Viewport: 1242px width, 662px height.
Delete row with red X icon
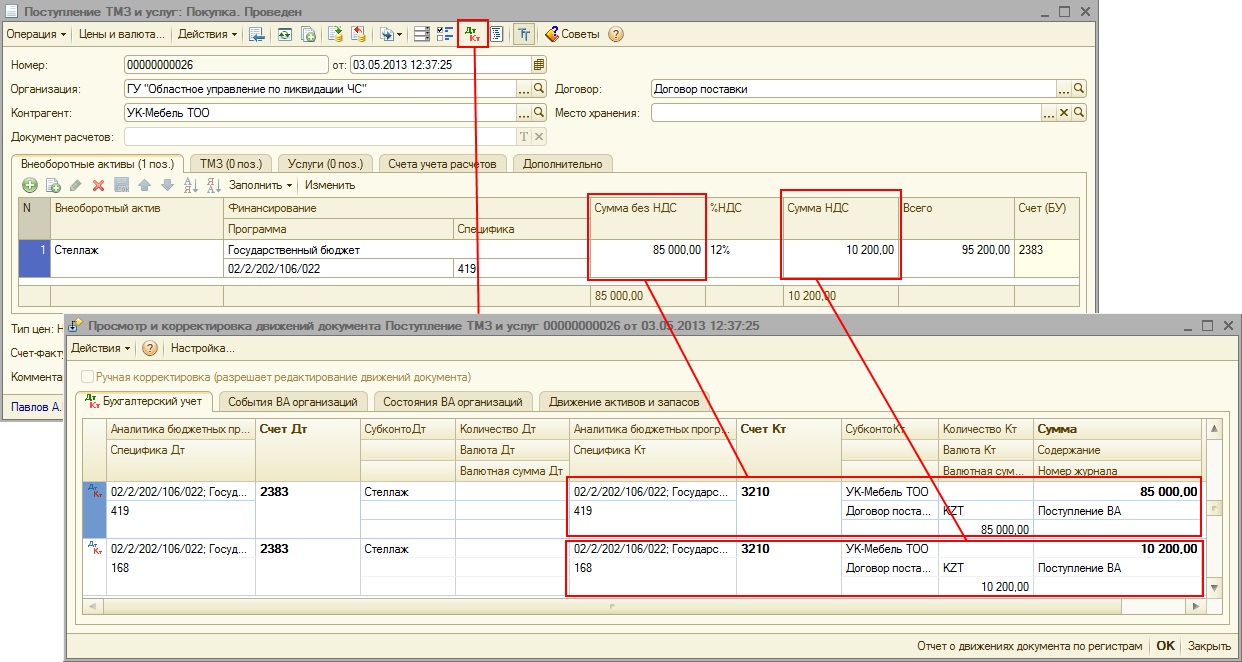[98, 185]
